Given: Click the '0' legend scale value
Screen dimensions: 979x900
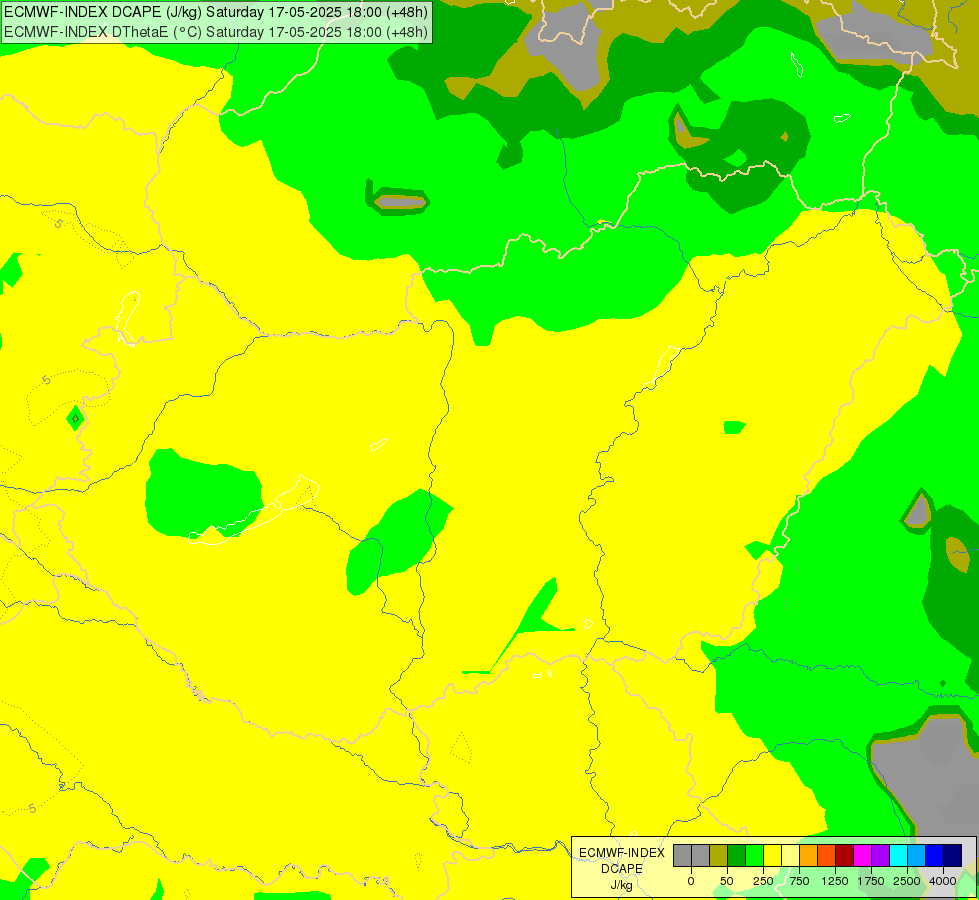Looking at the screenshot, I should click(x=691, y=881).
